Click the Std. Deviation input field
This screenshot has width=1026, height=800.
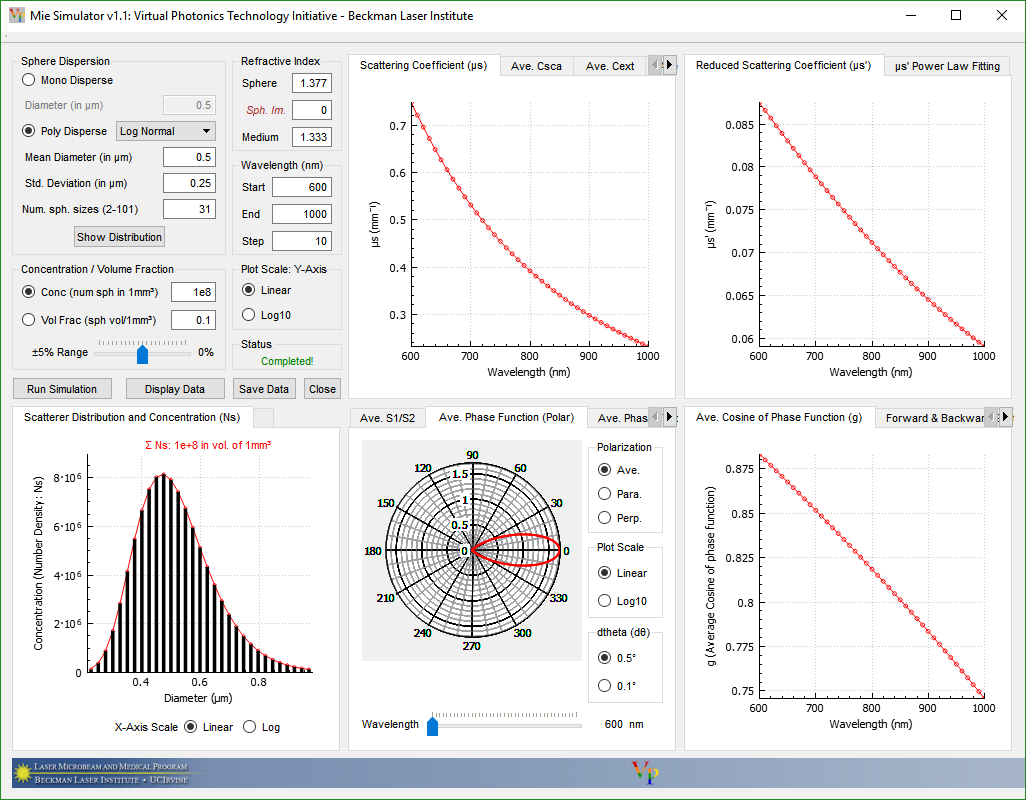189,183
